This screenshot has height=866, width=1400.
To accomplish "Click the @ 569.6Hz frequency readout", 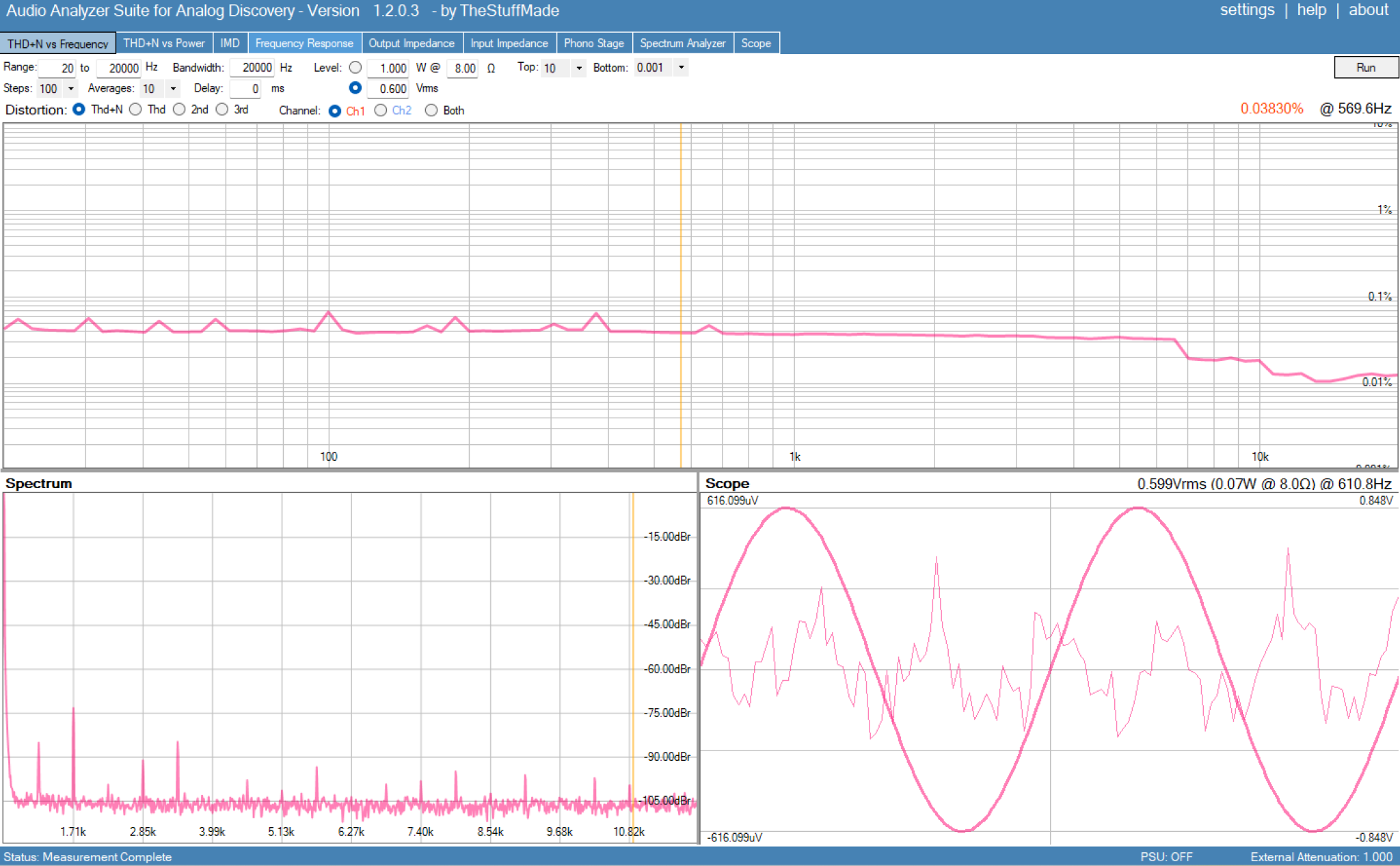I will coord(1356,109).
